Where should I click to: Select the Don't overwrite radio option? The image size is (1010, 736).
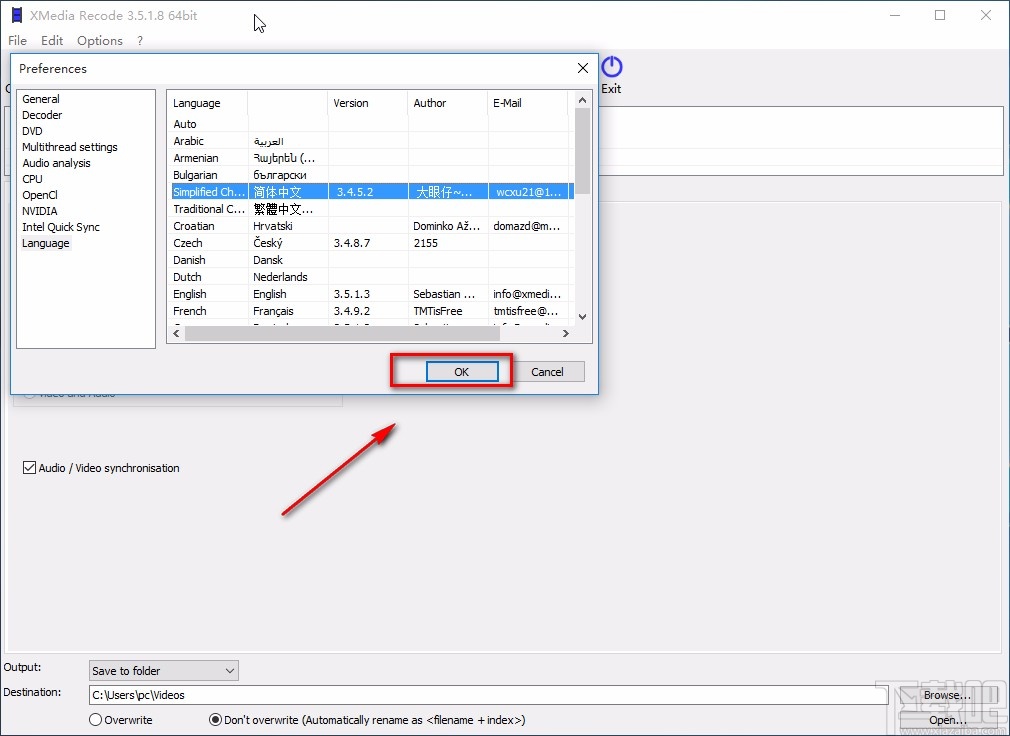click(x=215, y=719)
